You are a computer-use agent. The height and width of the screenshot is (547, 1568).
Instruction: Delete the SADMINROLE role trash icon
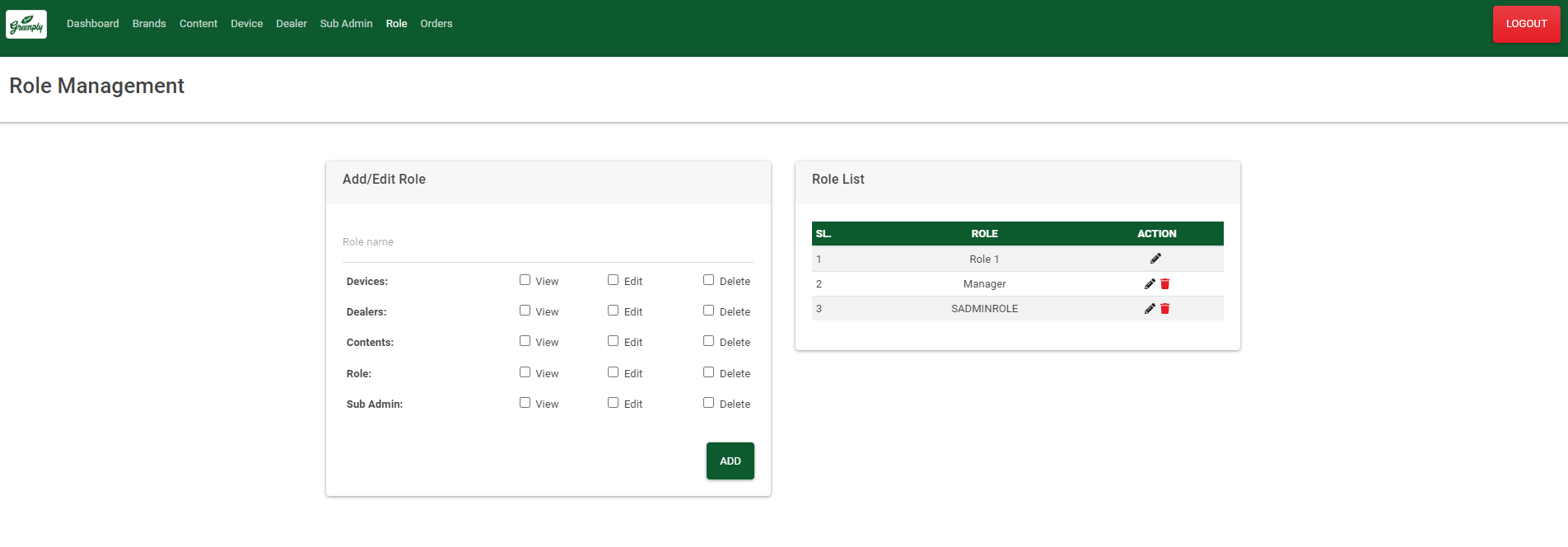[1165, 308]
